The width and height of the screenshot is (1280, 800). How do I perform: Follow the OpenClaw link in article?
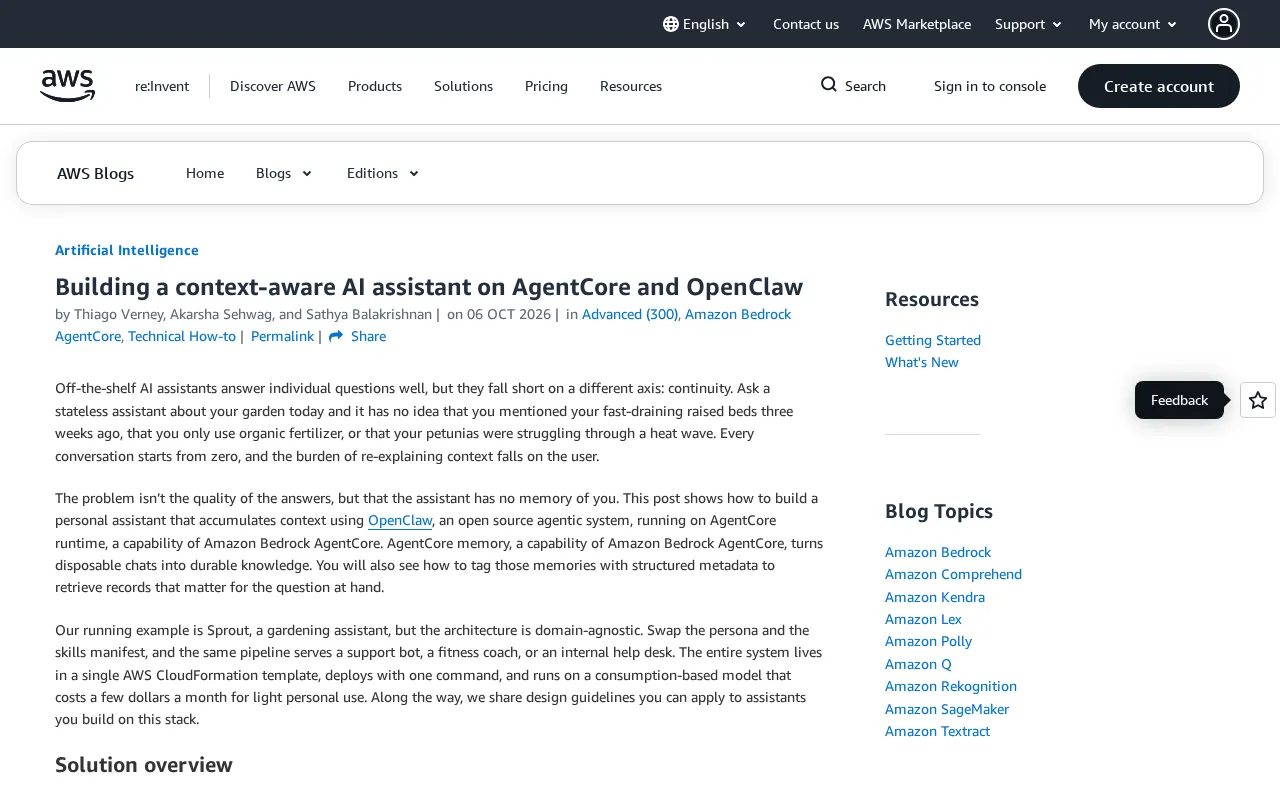[x=400, y=520]
